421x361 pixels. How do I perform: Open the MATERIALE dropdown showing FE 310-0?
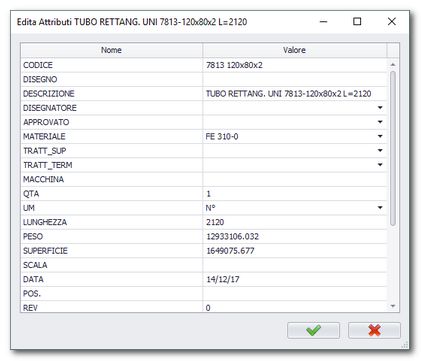point(380,136)
